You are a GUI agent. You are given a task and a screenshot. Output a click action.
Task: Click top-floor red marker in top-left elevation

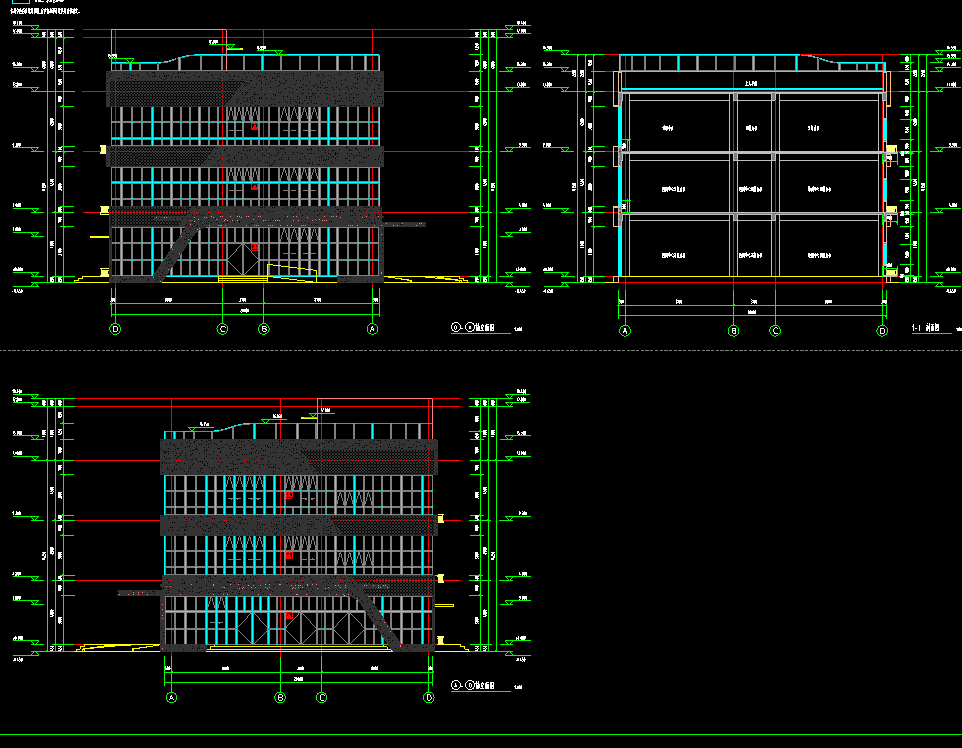[x=254, y=127]
